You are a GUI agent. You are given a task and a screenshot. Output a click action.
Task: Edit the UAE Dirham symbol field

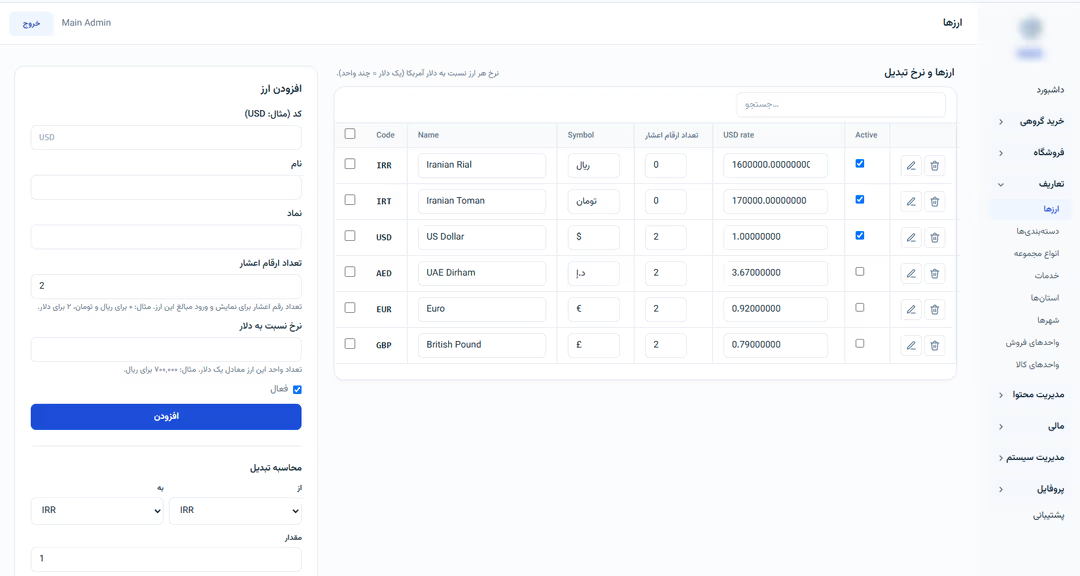[593, 274]
